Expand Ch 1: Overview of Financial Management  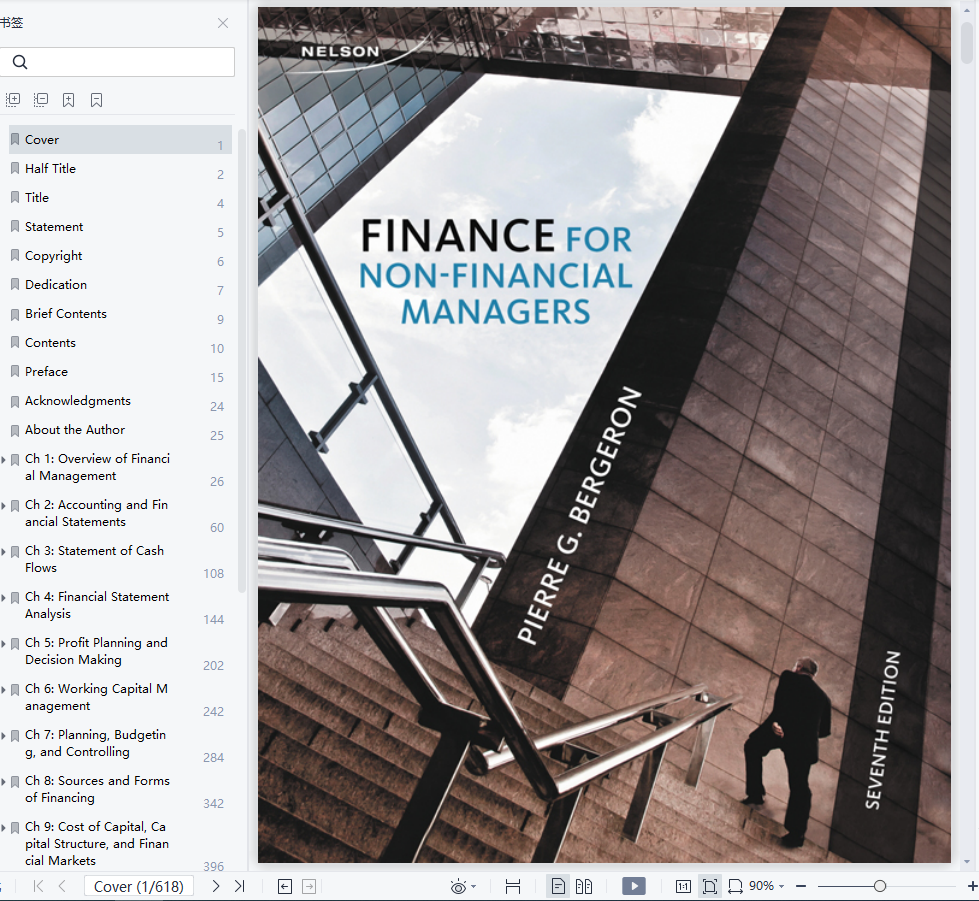coord(4,460)
